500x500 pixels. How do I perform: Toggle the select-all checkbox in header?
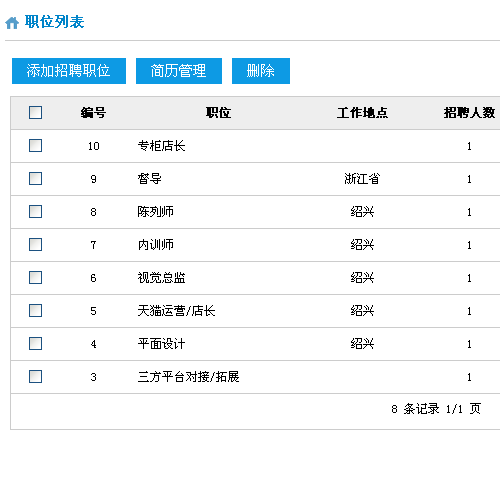(x=35, y=113)
